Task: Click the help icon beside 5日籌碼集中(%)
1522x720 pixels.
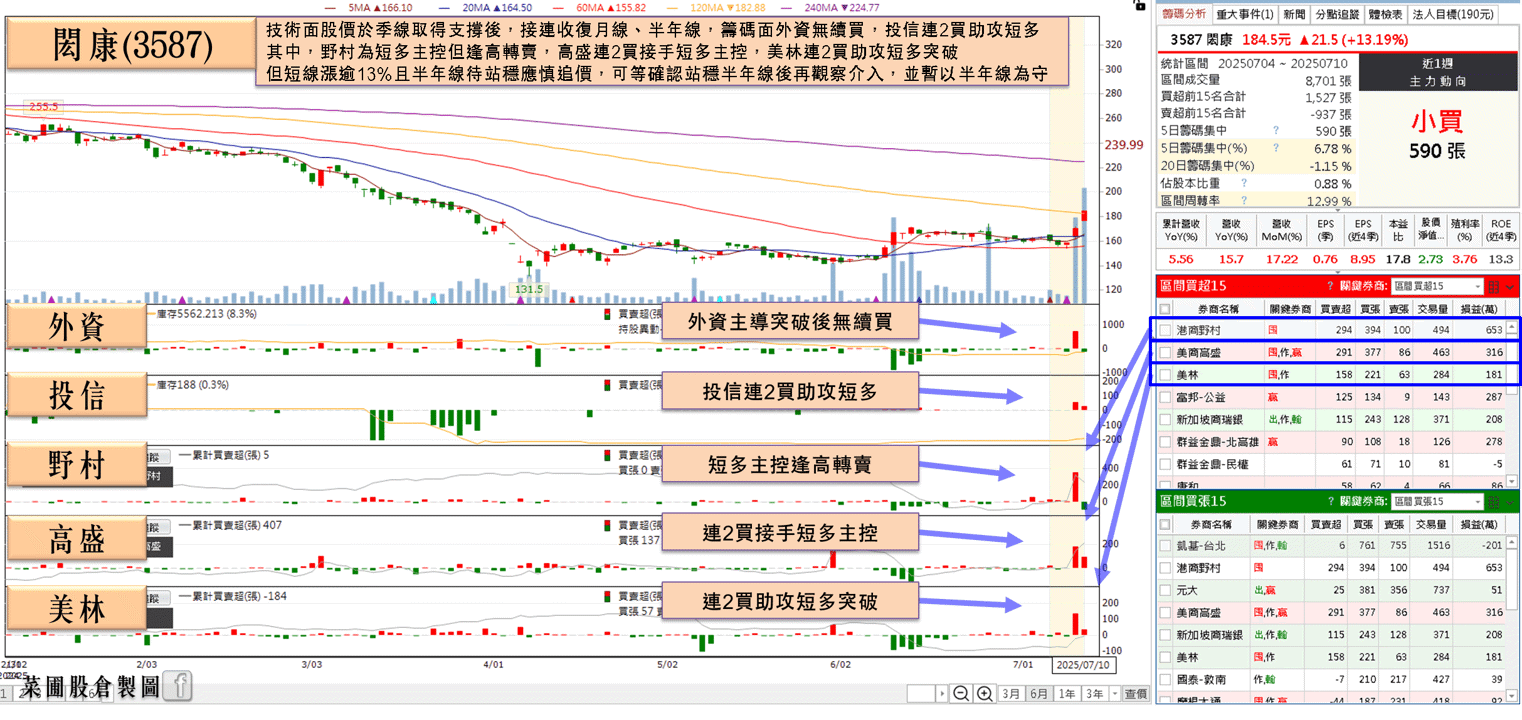Action: click(x=1275, y=148)
